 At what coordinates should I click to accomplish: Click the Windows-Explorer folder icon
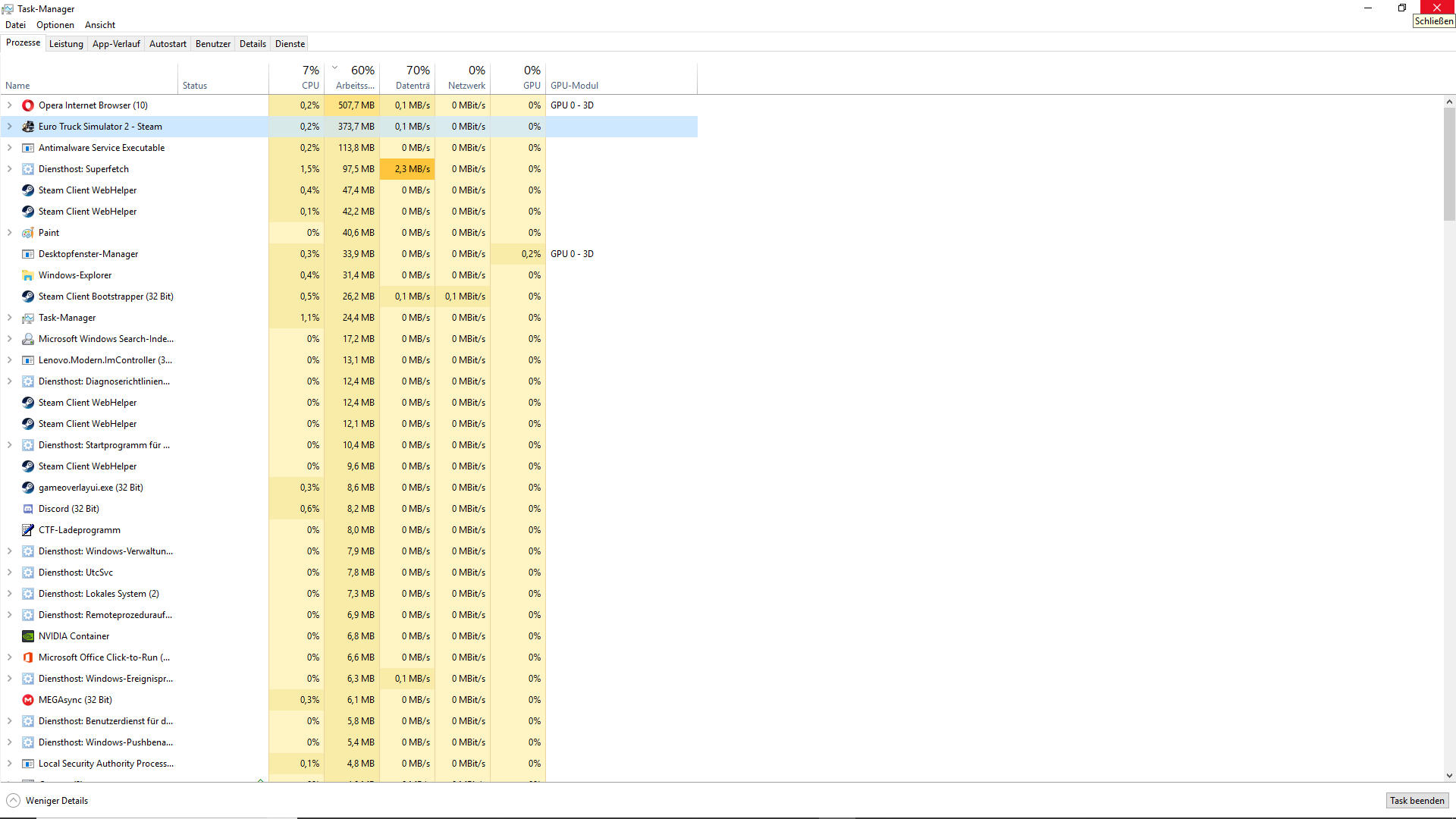28,275
